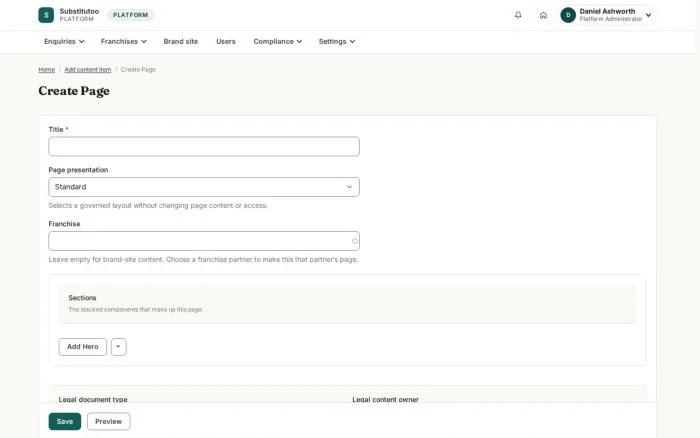Open Page presentation Standard dropdown
Viewport: 700px width, 438px height.
tap(204, 187)
